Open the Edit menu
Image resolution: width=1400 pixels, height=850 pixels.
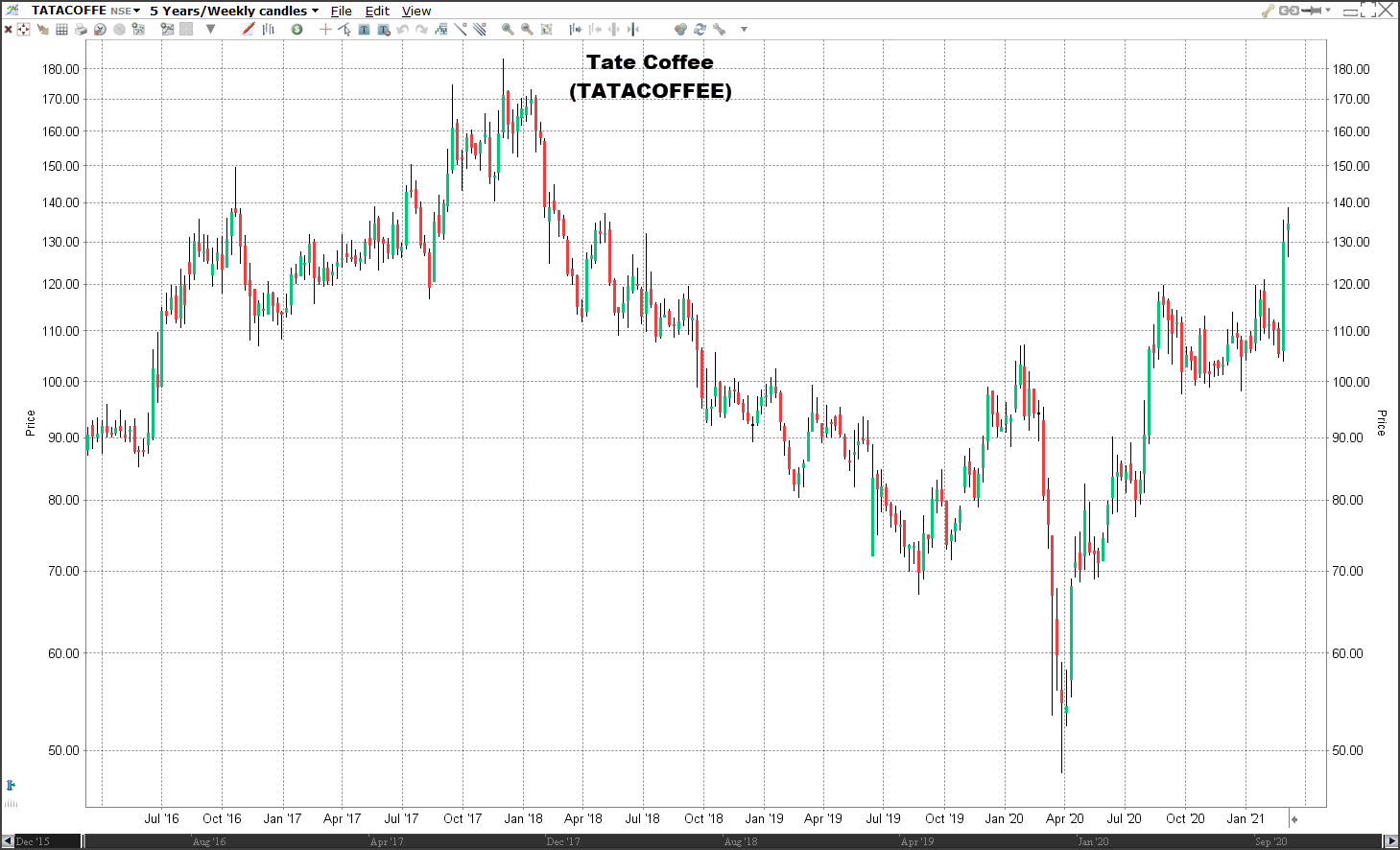click(377, 11)
